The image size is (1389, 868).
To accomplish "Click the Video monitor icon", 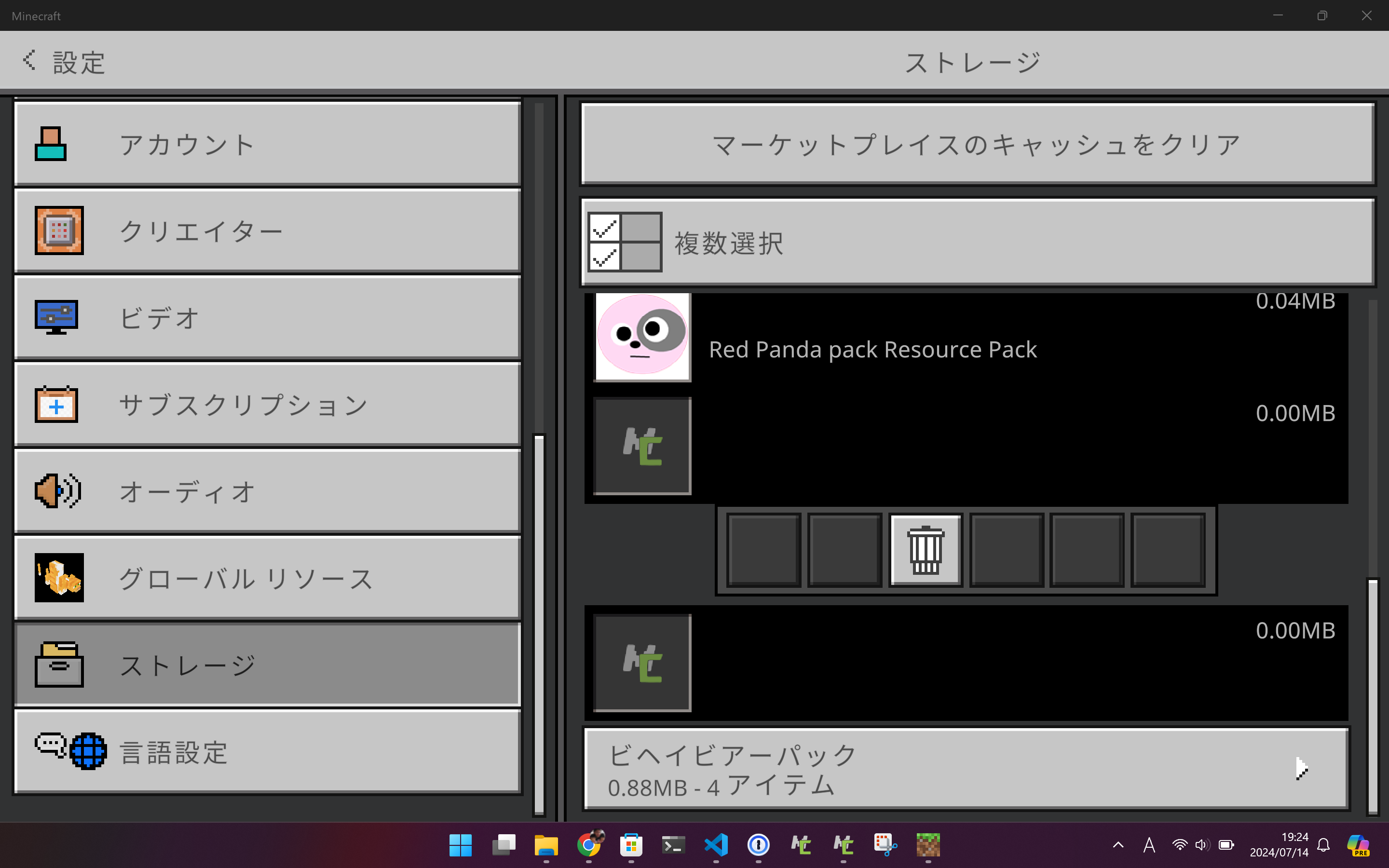I will pos(55,317).
